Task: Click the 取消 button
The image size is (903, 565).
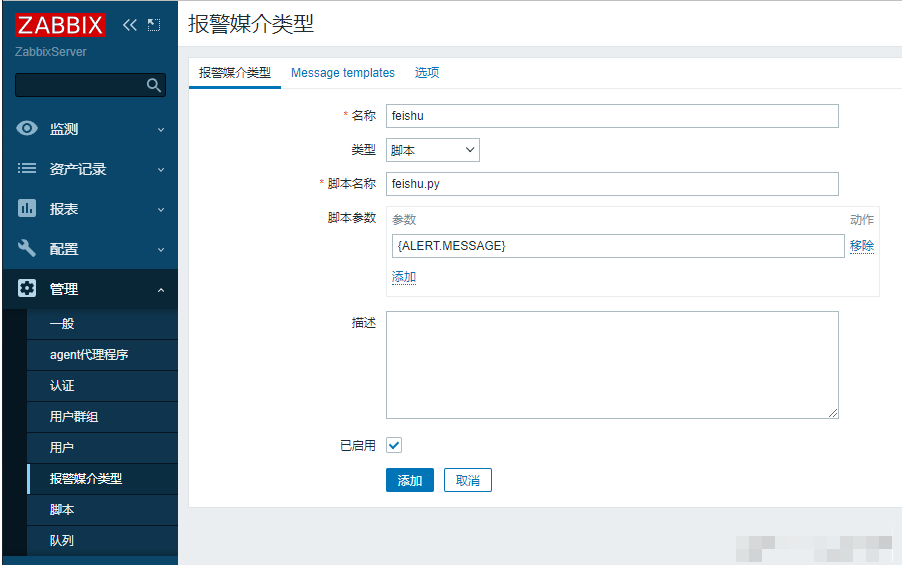Action: click(467, 481)
